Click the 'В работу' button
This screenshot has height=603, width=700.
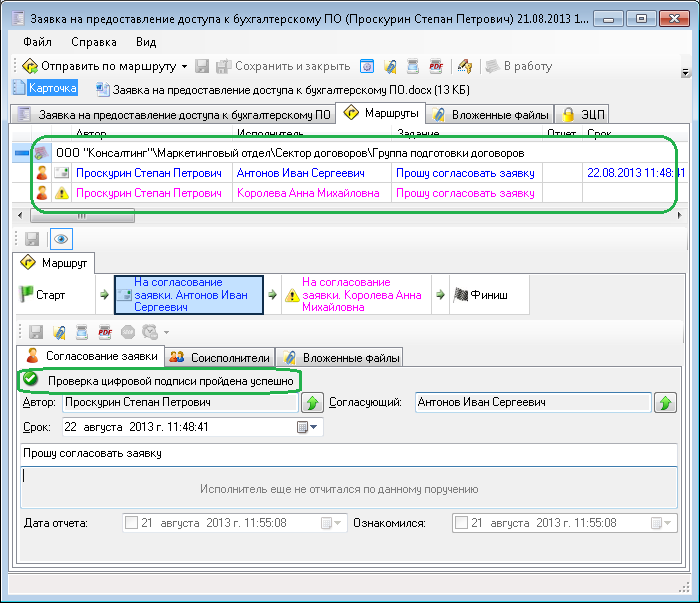tap(519, 66)
